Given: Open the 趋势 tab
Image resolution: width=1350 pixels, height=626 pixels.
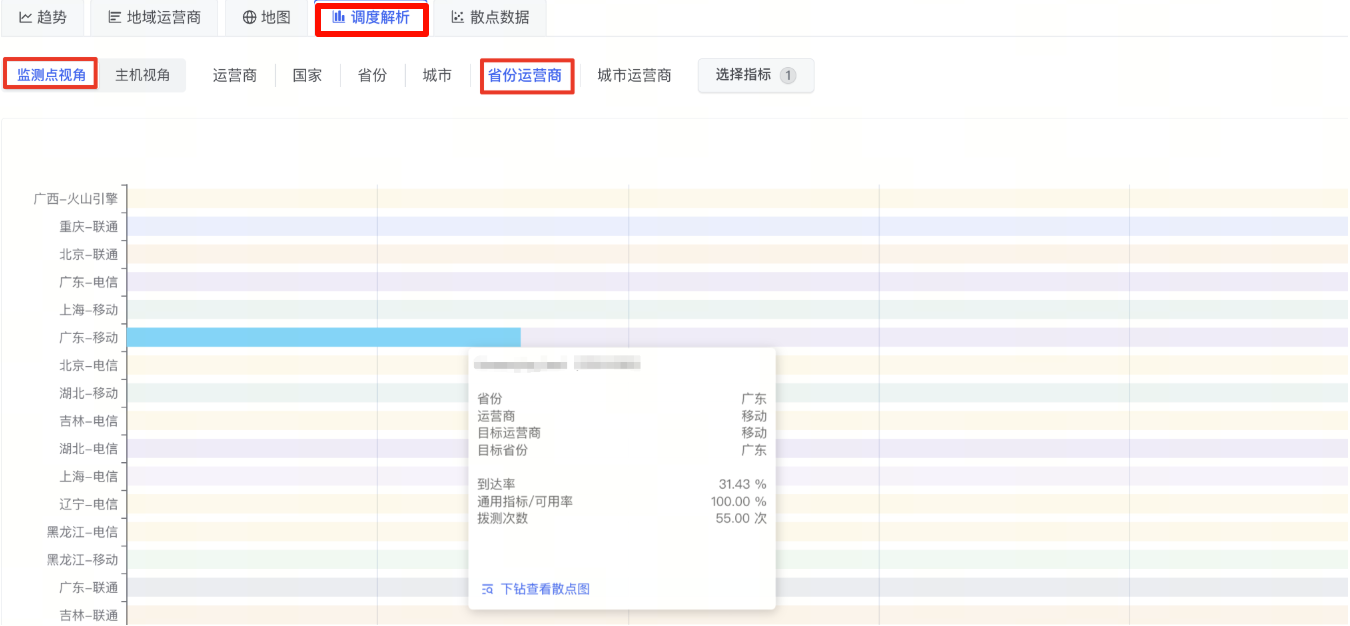Looking at the screenshot, I should point(44,17).
